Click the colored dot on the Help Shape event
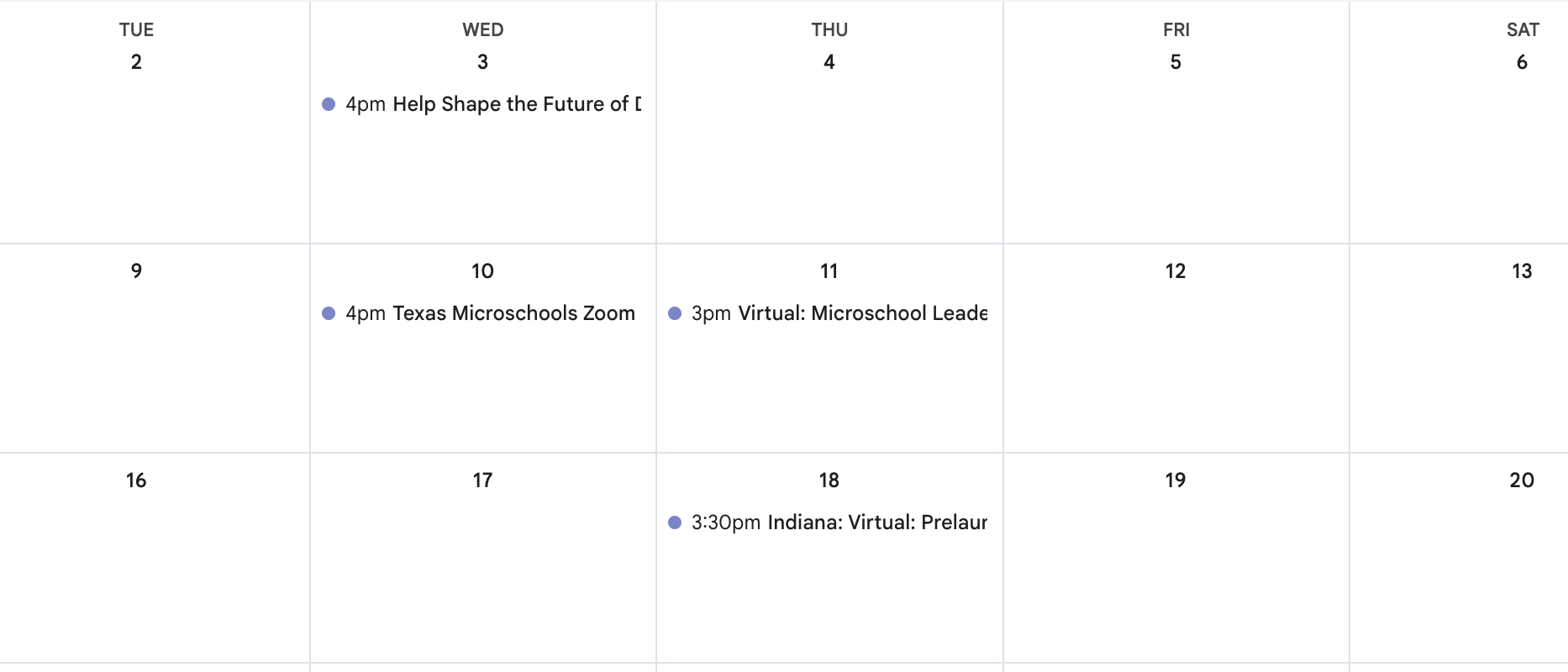Image resolution: width=1568 pixels, height=672 pixels. tap(329, 104)
